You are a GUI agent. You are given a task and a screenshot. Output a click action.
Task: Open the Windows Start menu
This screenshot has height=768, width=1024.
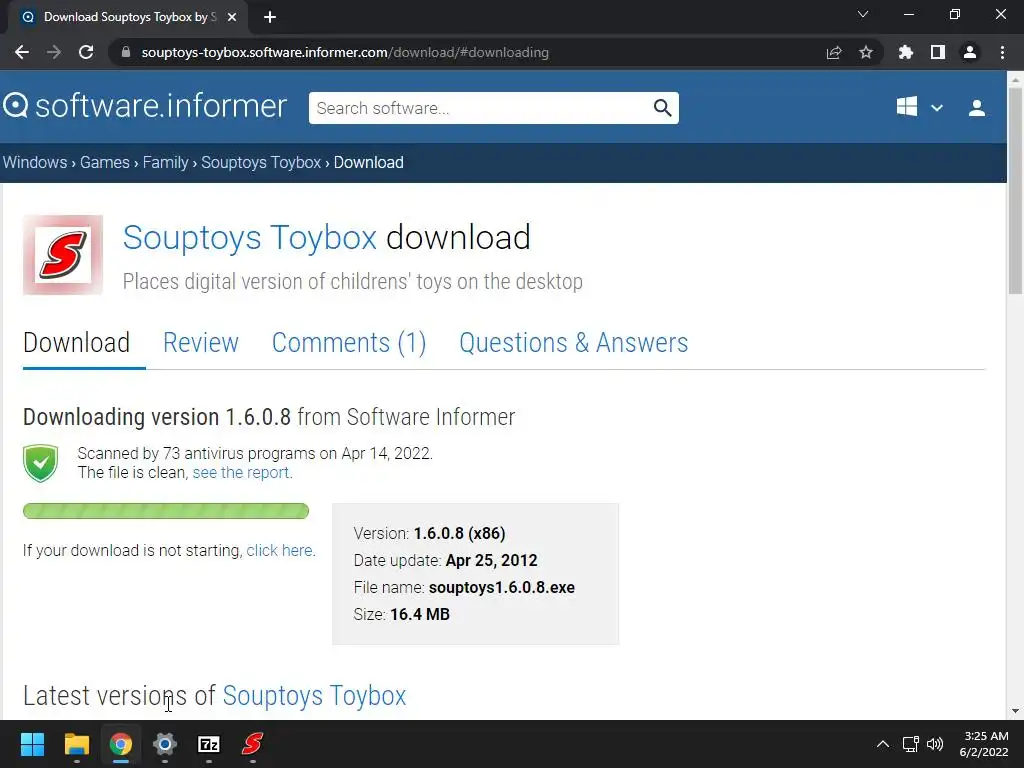(x=32, y=744)
